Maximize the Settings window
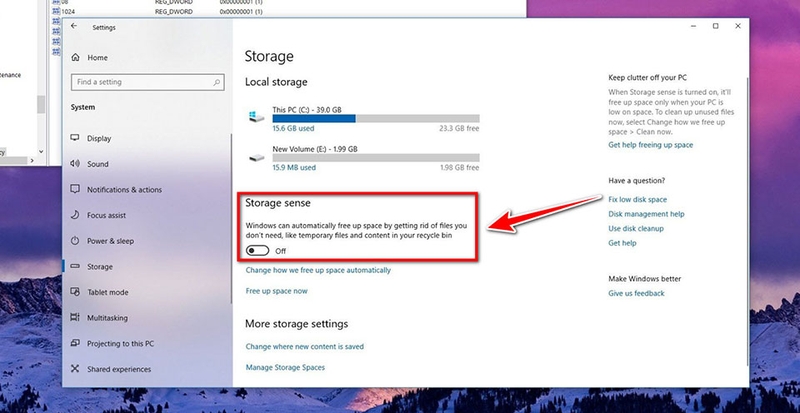The image size is (800, 413). click(715, 26)
